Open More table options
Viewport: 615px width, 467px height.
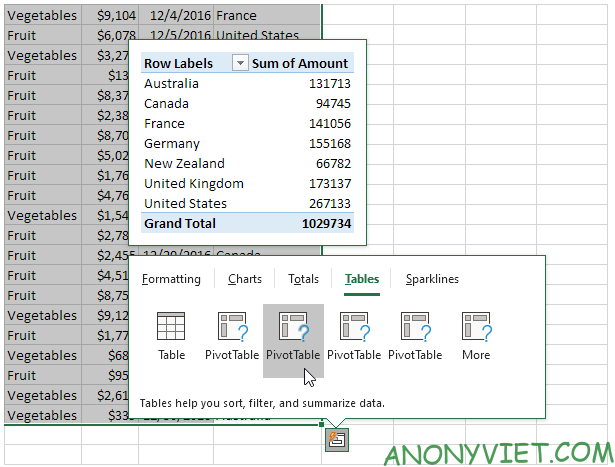click(476, 336)
